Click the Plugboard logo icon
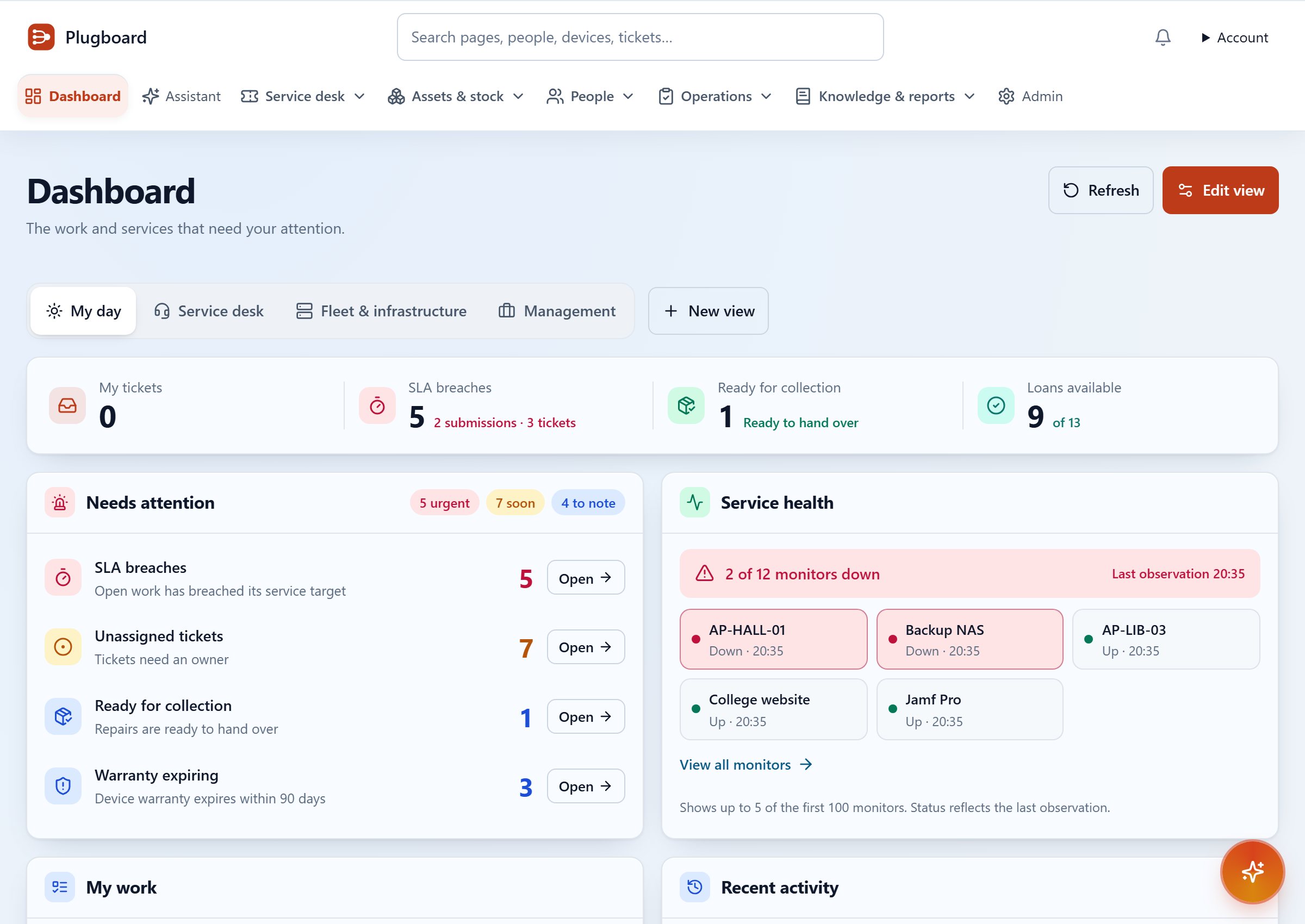 coord(41,37)
